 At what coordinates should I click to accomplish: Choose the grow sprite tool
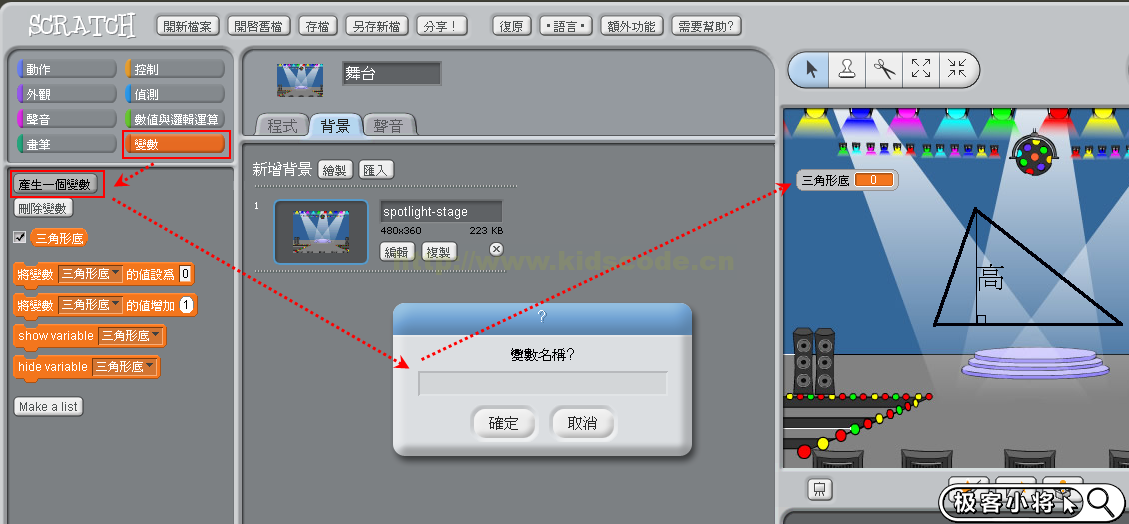click(921, 69)
